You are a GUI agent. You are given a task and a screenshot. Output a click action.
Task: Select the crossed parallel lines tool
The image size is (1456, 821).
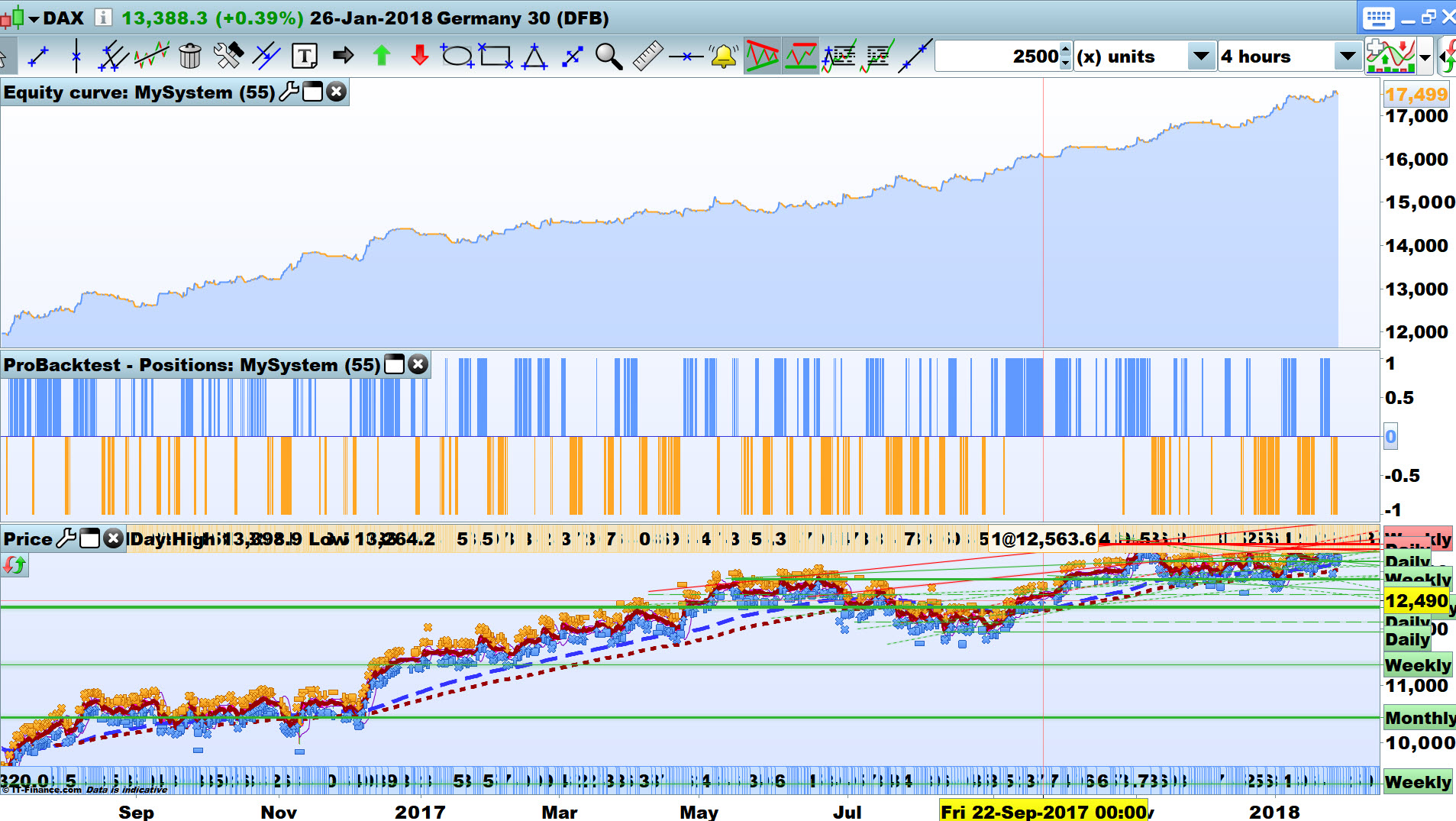(266, 56)
